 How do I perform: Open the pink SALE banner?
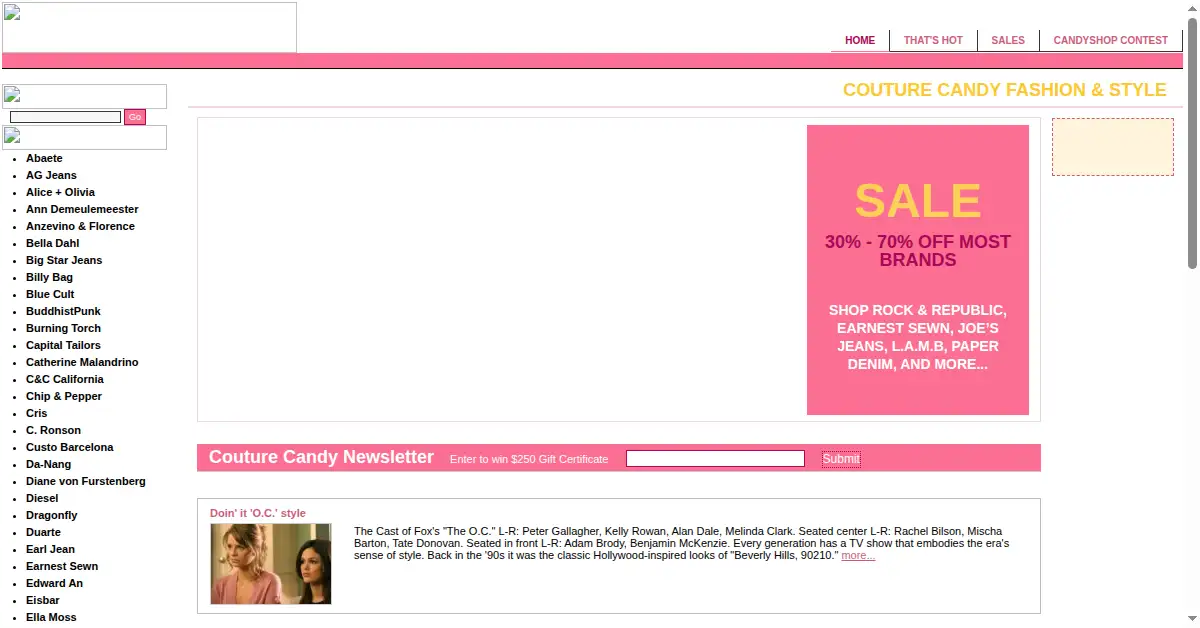(x=918, y=270)
